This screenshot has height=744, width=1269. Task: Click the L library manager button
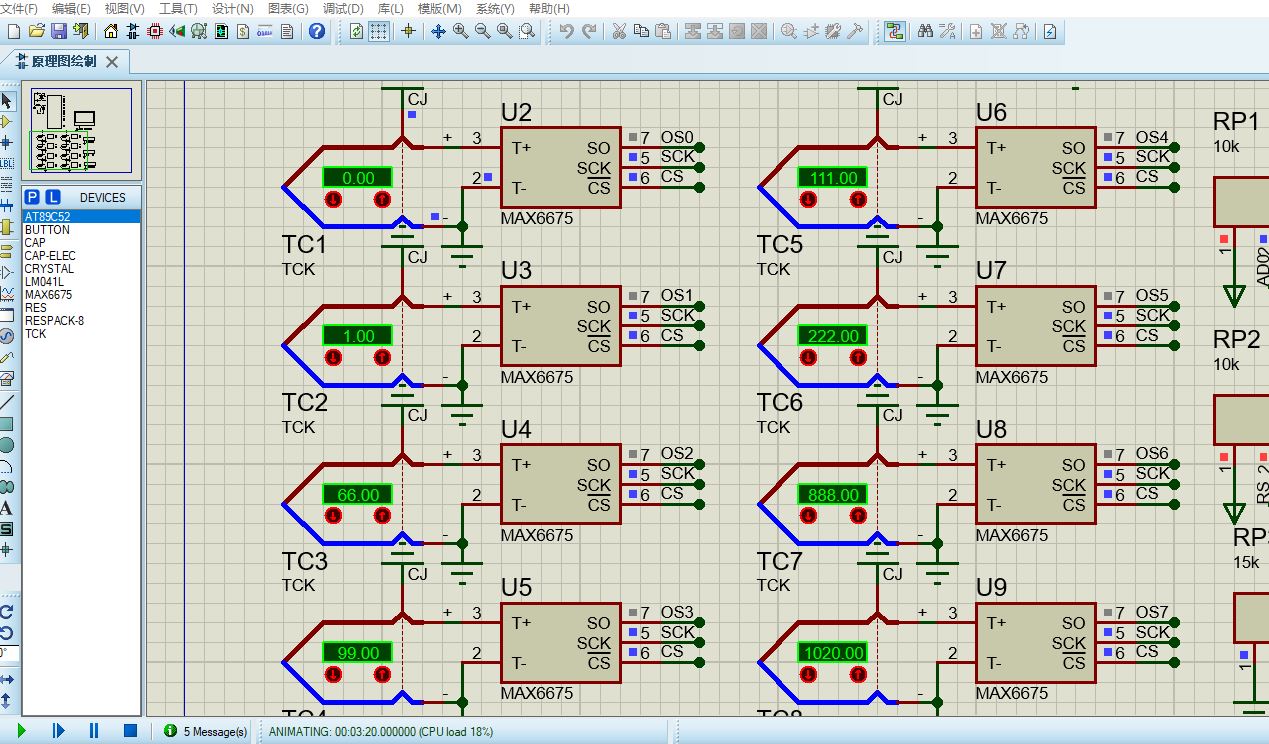53,197
